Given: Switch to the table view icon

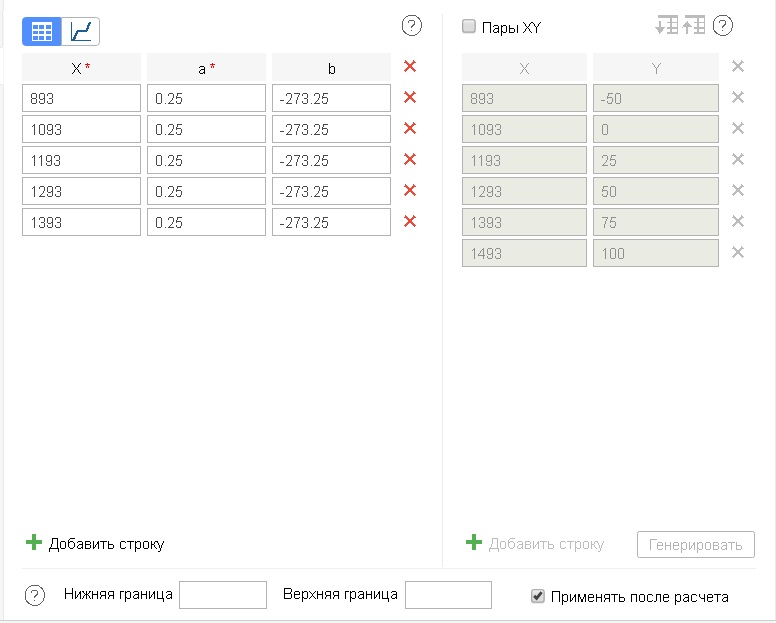Looking at the screenshot, I should (42, 31).
